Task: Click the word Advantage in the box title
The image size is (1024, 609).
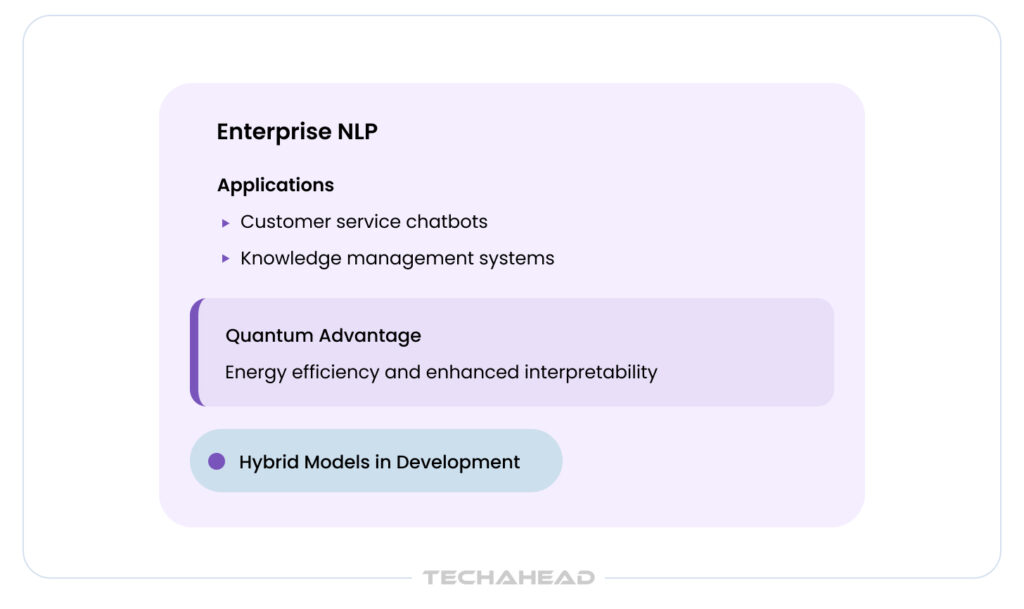Action: click(x=368, y=336)
